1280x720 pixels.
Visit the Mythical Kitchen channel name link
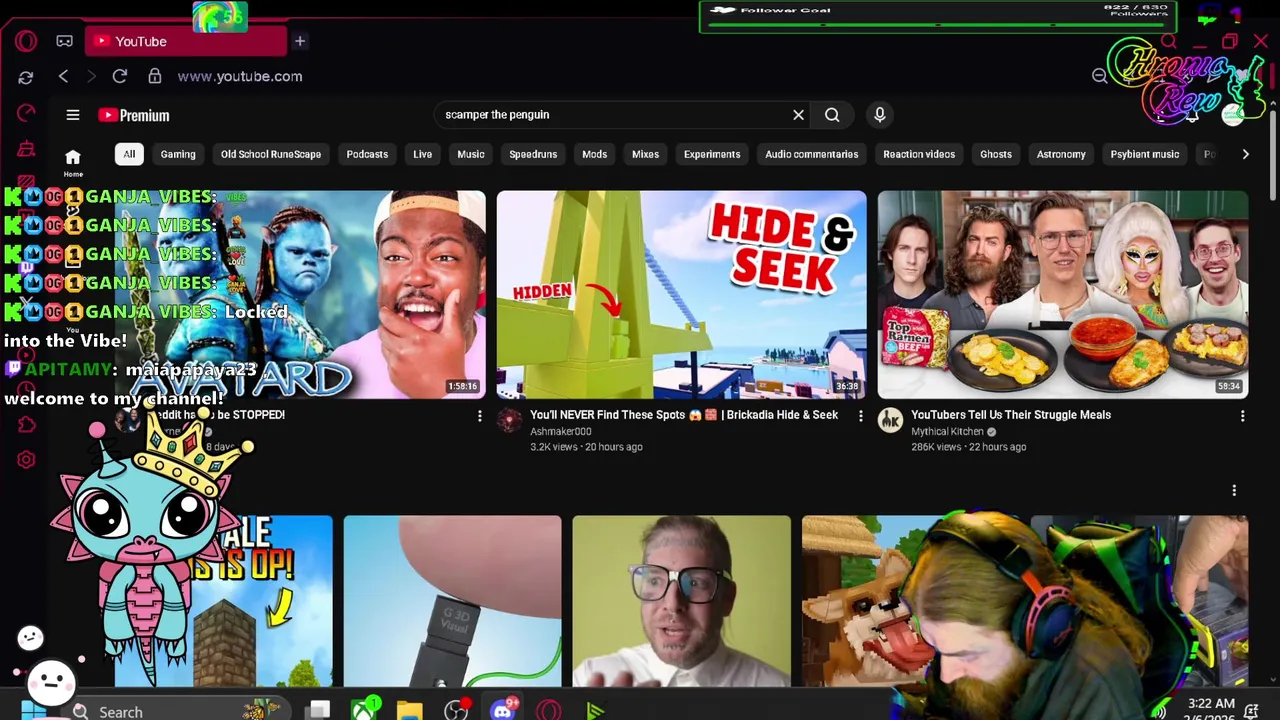click(x=947, y=432)
